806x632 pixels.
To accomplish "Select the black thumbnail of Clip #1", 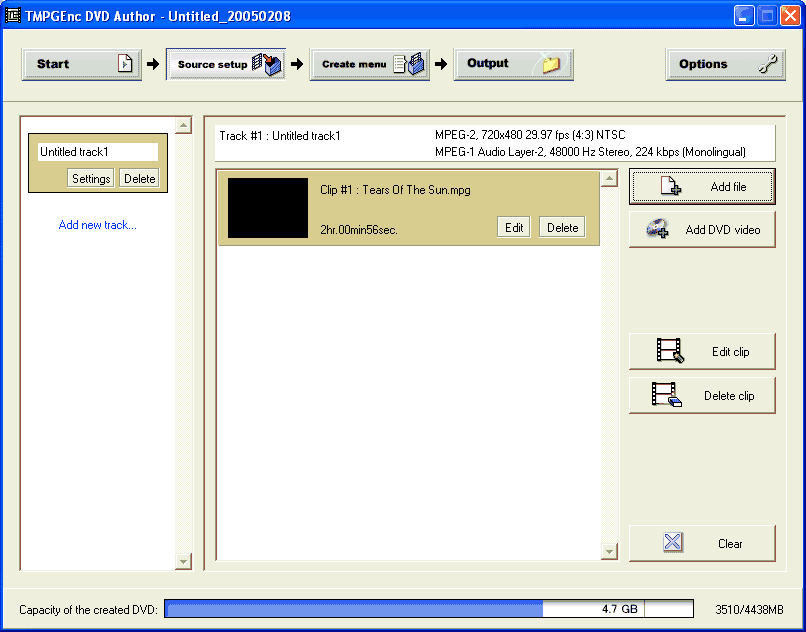I will tap(268, 208).
